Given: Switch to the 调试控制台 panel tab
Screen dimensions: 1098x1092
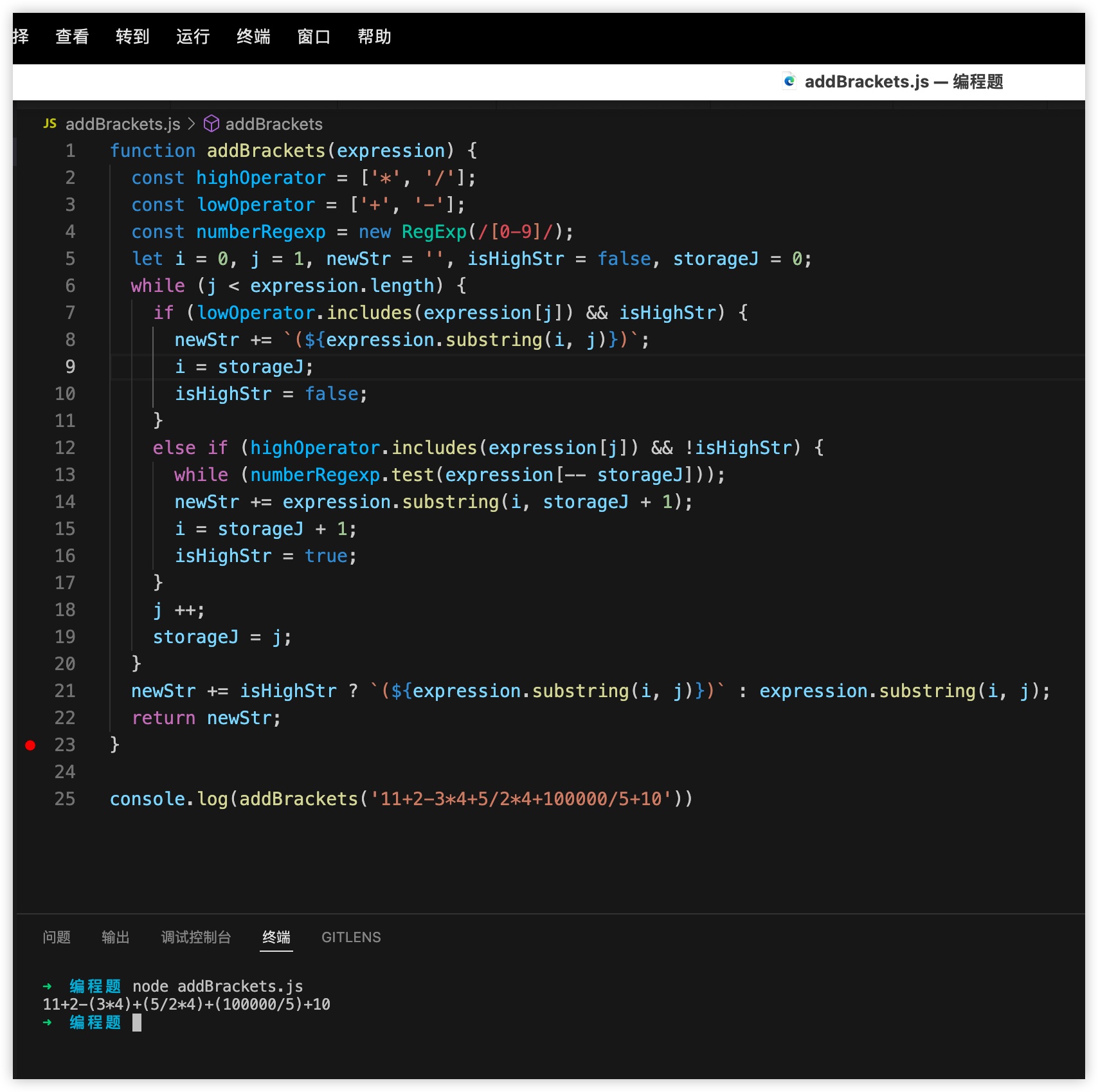Looking at the screenshot, I should [196, 937].
